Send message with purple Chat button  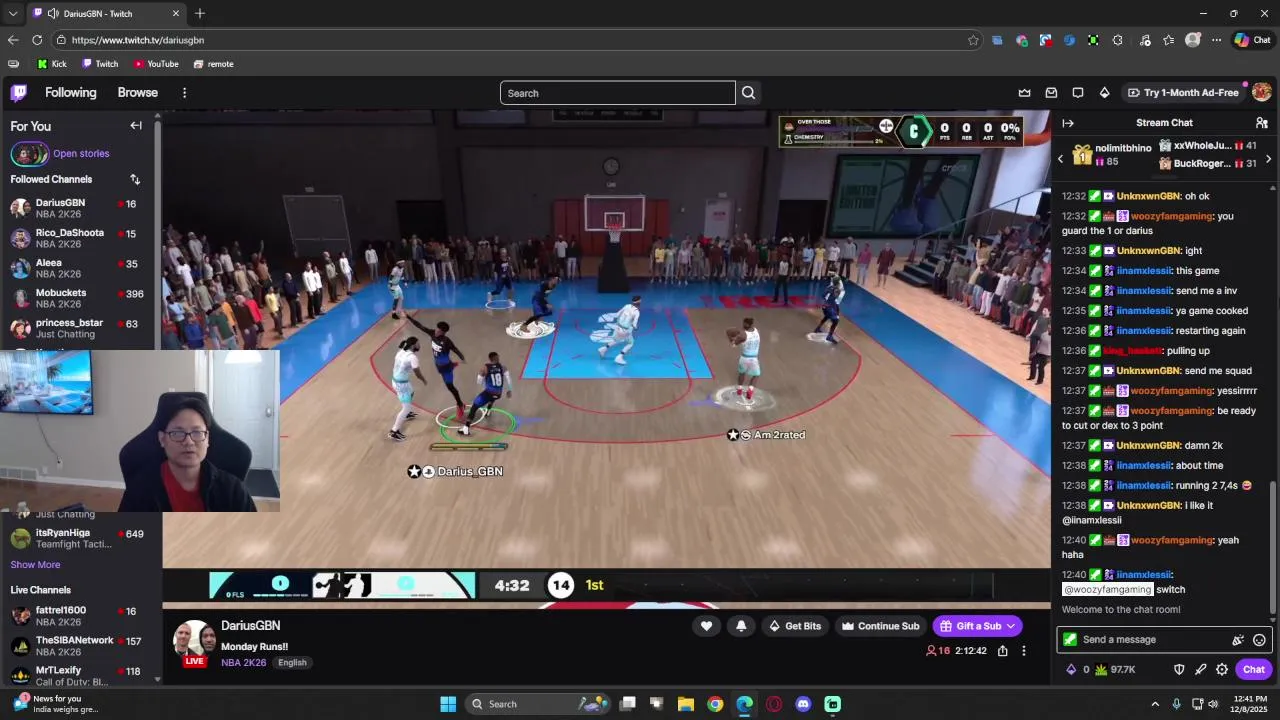coord(1254,670)
